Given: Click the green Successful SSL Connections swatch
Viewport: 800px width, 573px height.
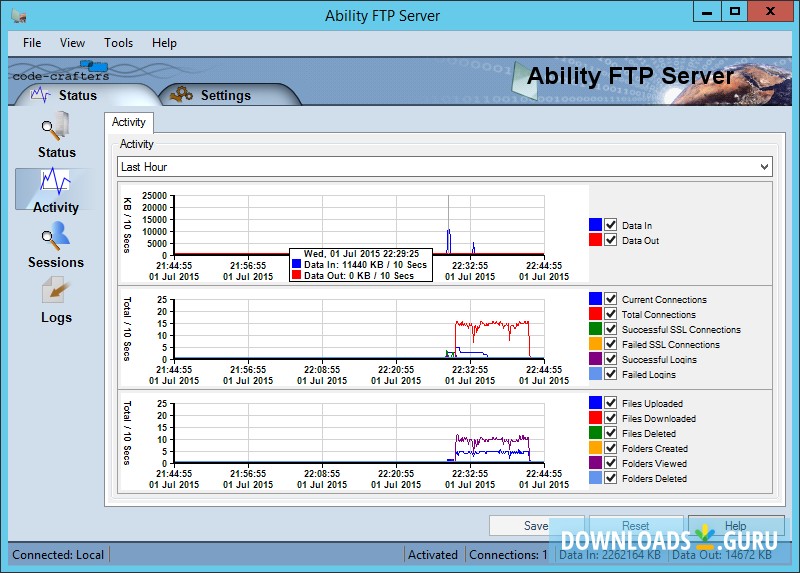Looking at the screenshot, I should point(595,329).
